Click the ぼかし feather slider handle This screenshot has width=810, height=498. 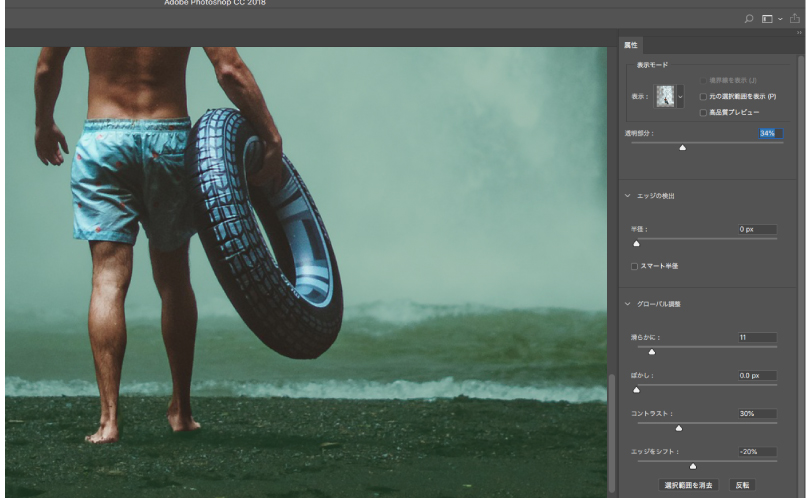click(636, 390)
